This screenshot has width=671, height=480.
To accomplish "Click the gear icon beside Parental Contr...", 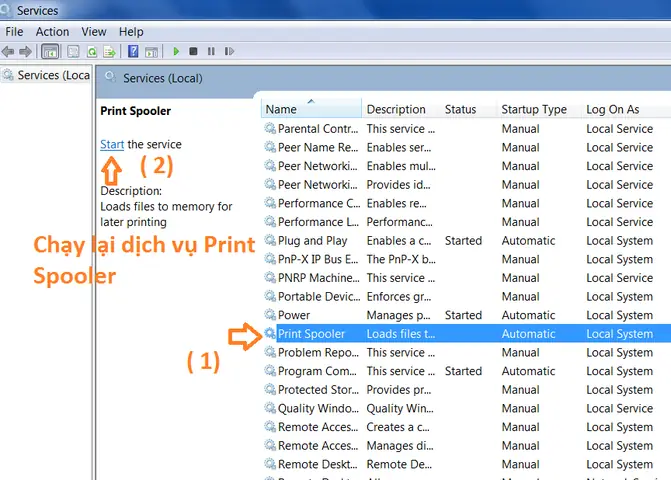I will click(x=270, y=128).
